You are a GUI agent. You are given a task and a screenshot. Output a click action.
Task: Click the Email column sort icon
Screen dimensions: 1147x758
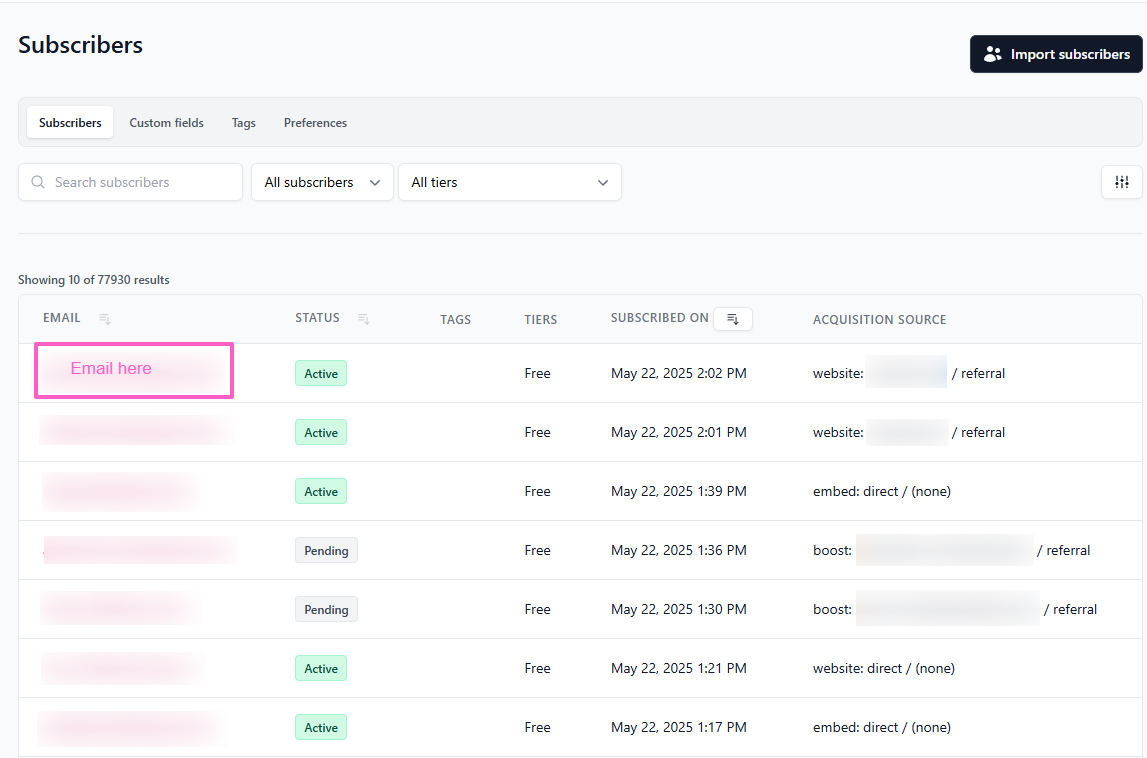[x=105, y=319]
